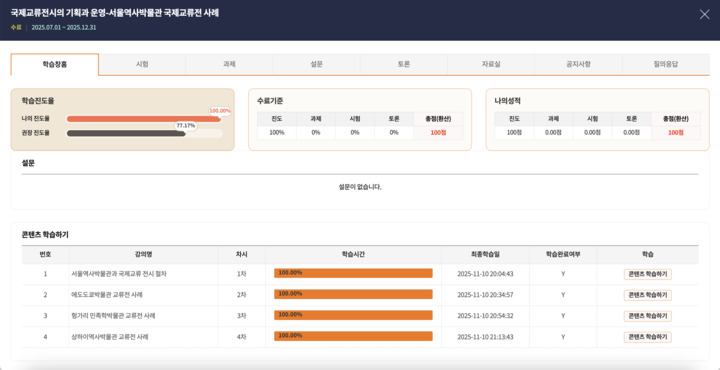Click the date 2025-11-10 20:54:32
720x370 pixels.
(485, 316)
